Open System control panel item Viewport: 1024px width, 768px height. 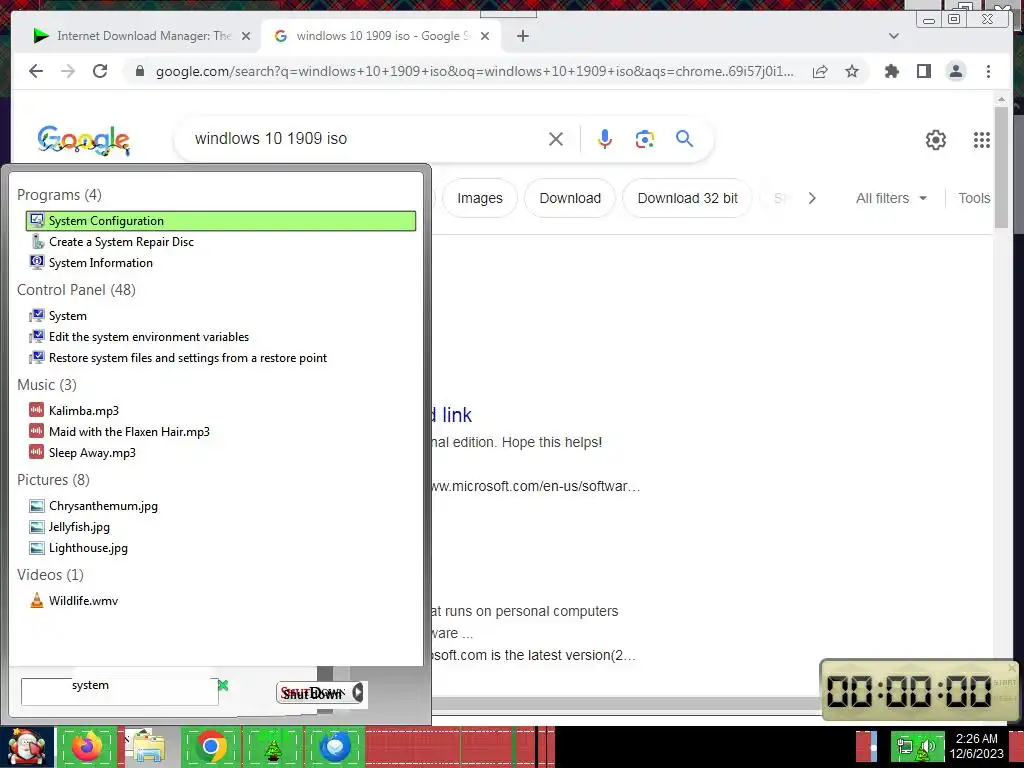pos(67,315)
